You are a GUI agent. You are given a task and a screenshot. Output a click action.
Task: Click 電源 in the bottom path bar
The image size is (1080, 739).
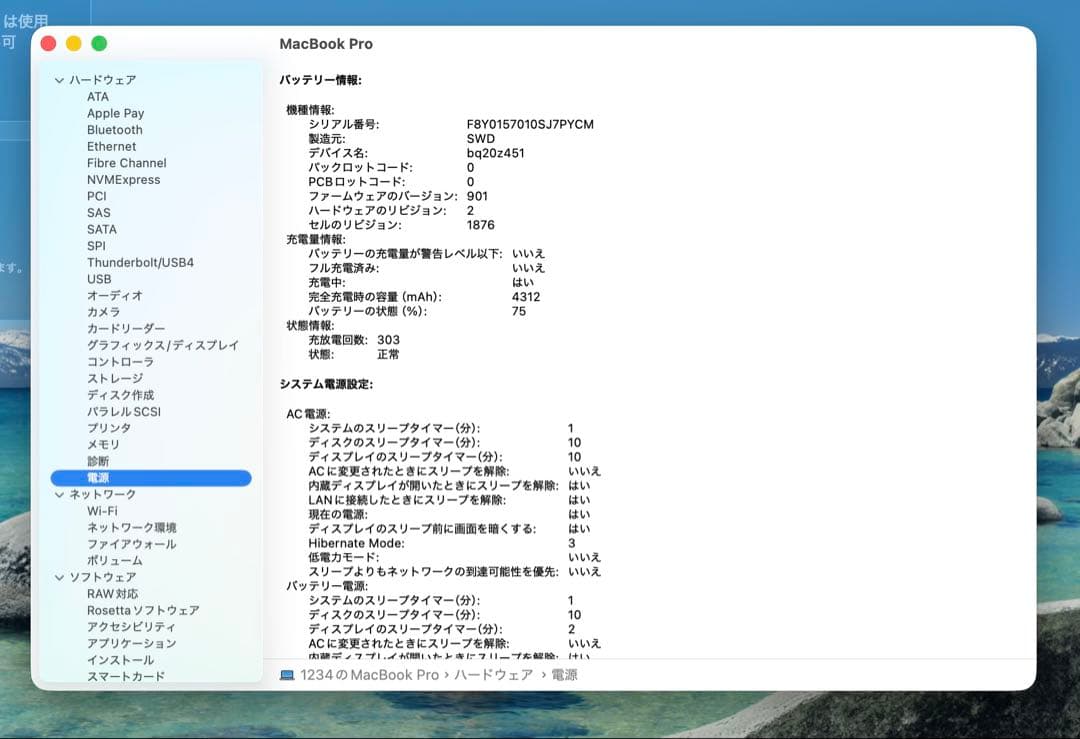[x=564, y=675]
